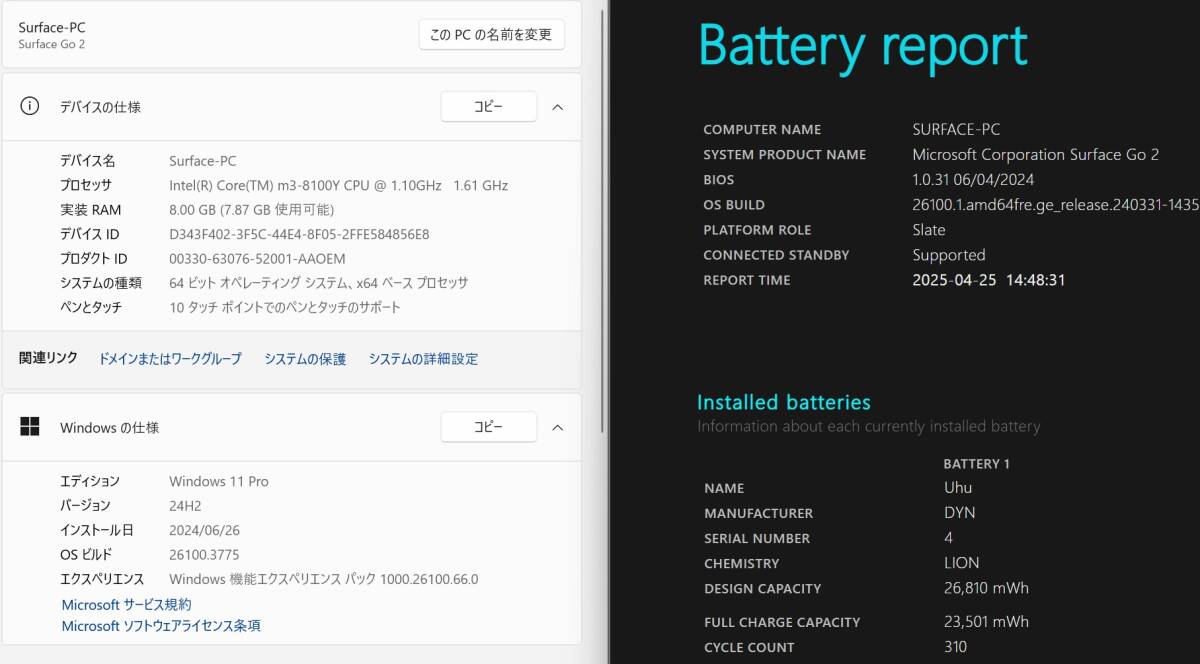Select full charge capacity 23,501 mWh

[x=986, y=621]
